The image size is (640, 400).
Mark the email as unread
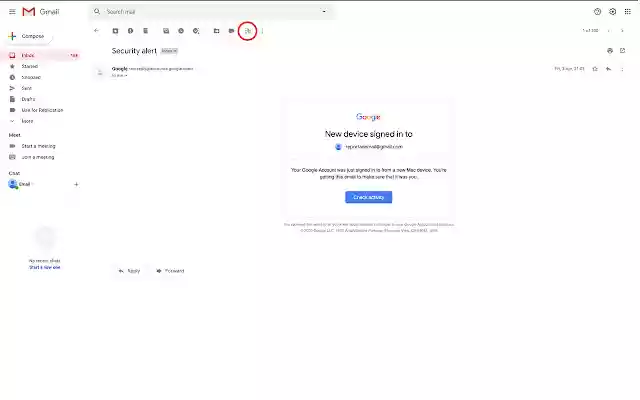(166, 31)
